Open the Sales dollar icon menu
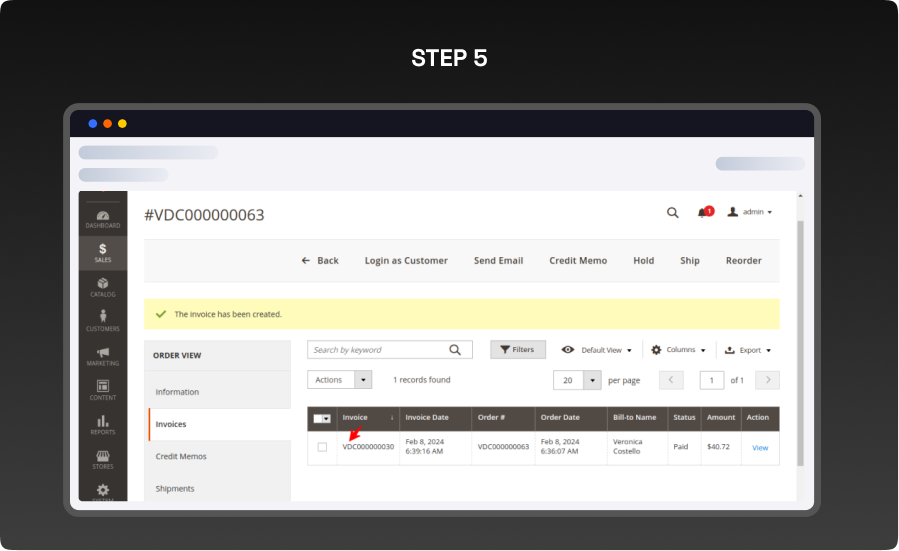The height and width of the screenshot is (551, 899). (103, 253)
